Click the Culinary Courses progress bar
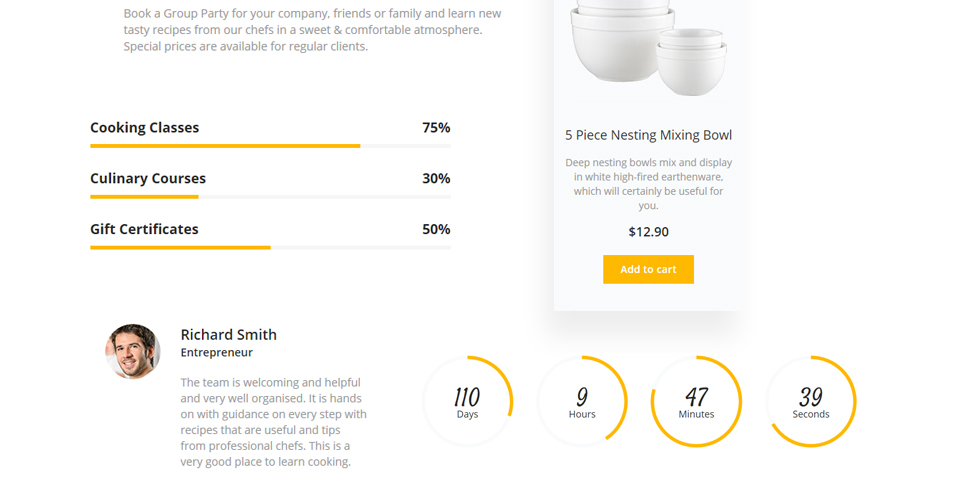965x500 pixels. [270, 197]
